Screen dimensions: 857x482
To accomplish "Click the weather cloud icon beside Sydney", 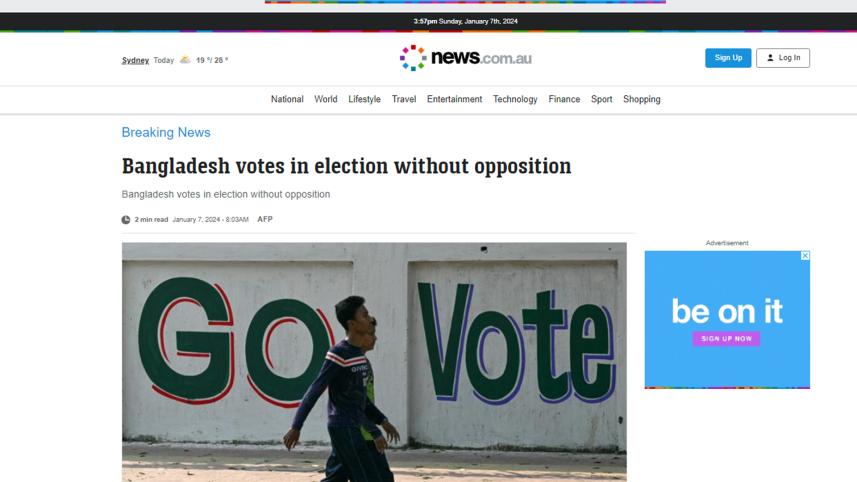I will pyautogui.click(x=185, y=60).
